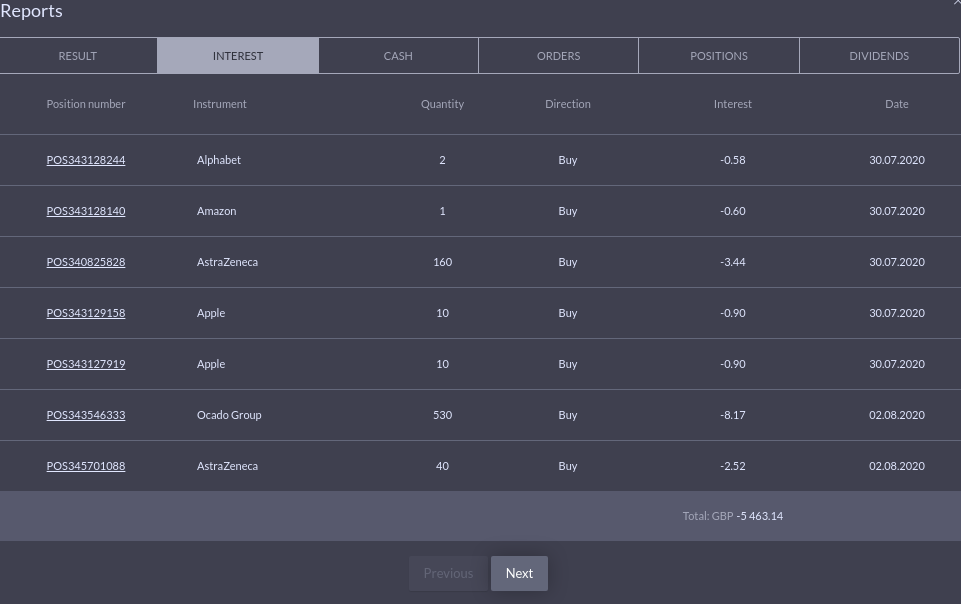Click the Date column header
961x604 pixels.
pos(897,104)
